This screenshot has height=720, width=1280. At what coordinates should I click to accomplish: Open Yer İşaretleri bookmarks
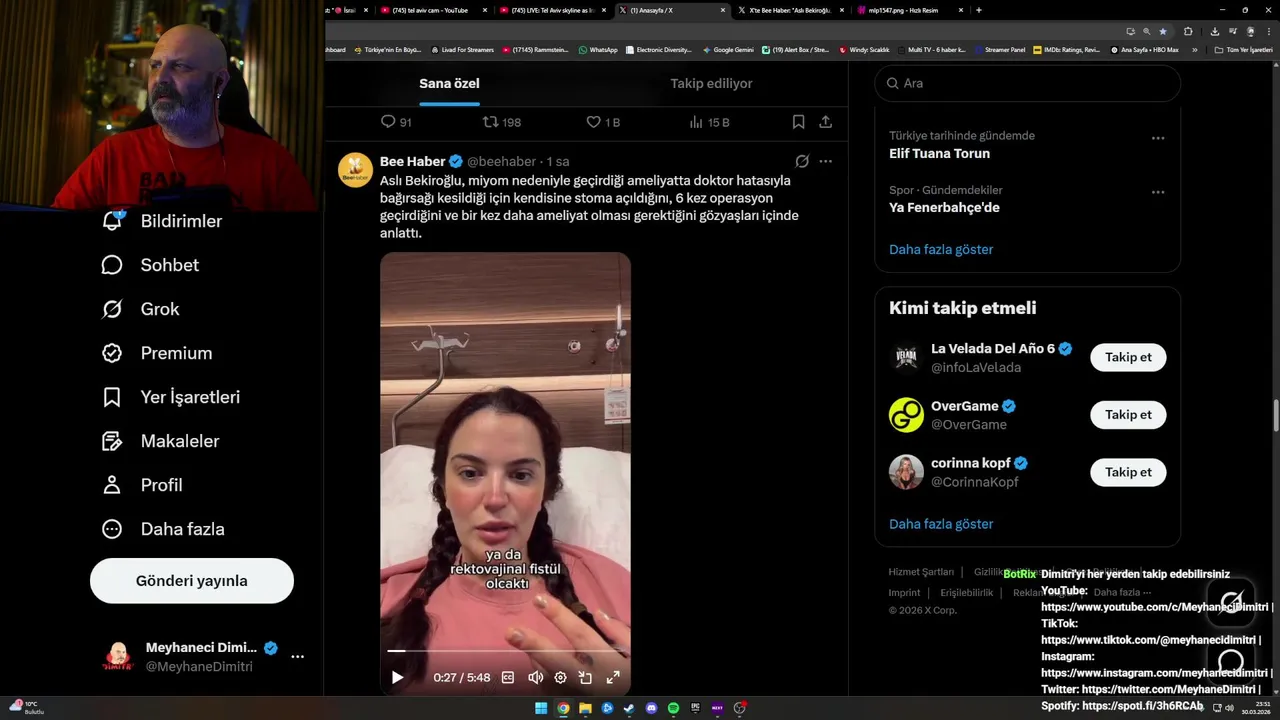pyautogui.click(x=171, y=397)
